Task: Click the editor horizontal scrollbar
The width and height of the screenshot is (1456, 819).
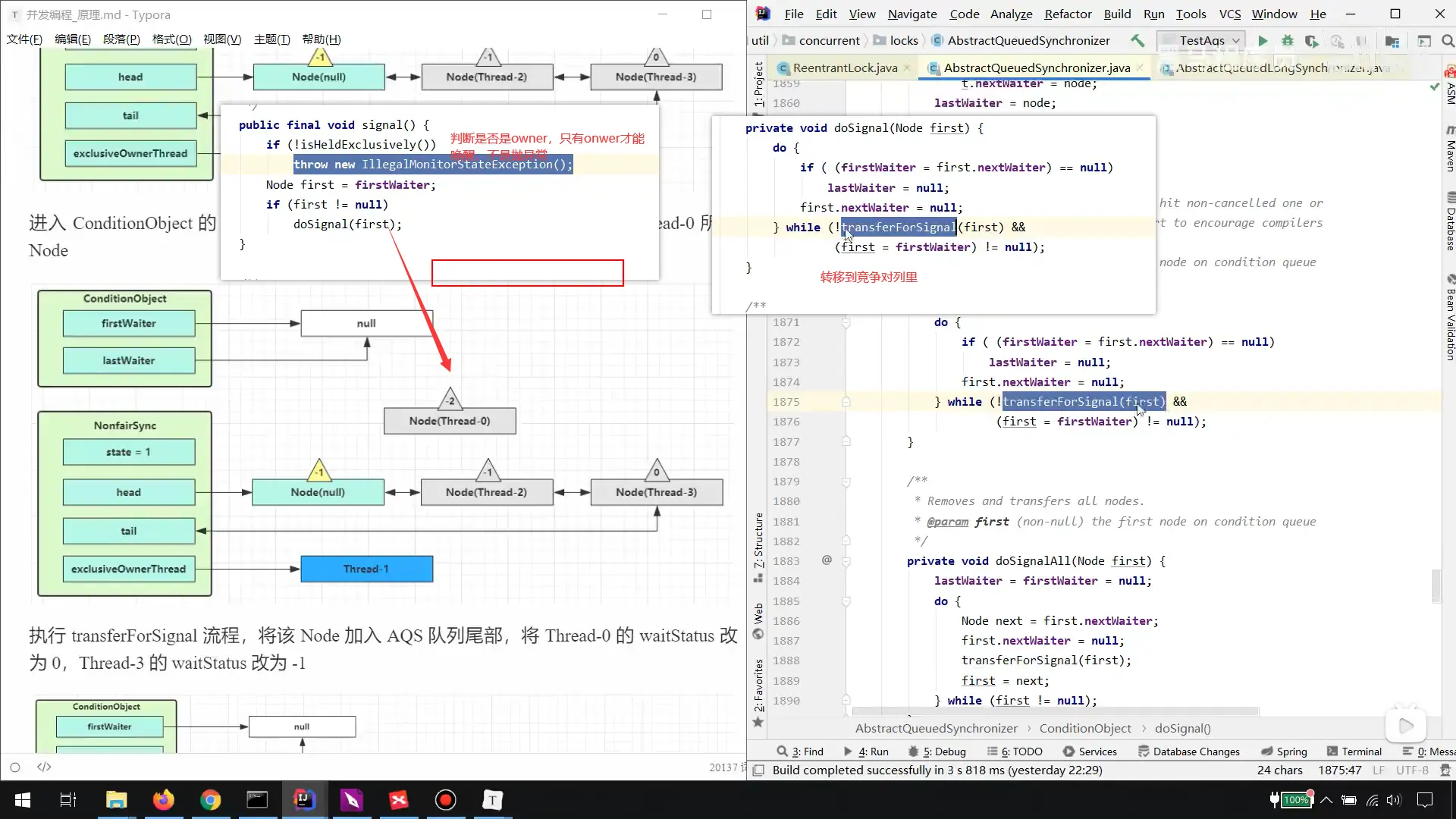Action: [x=1056, y=711]
